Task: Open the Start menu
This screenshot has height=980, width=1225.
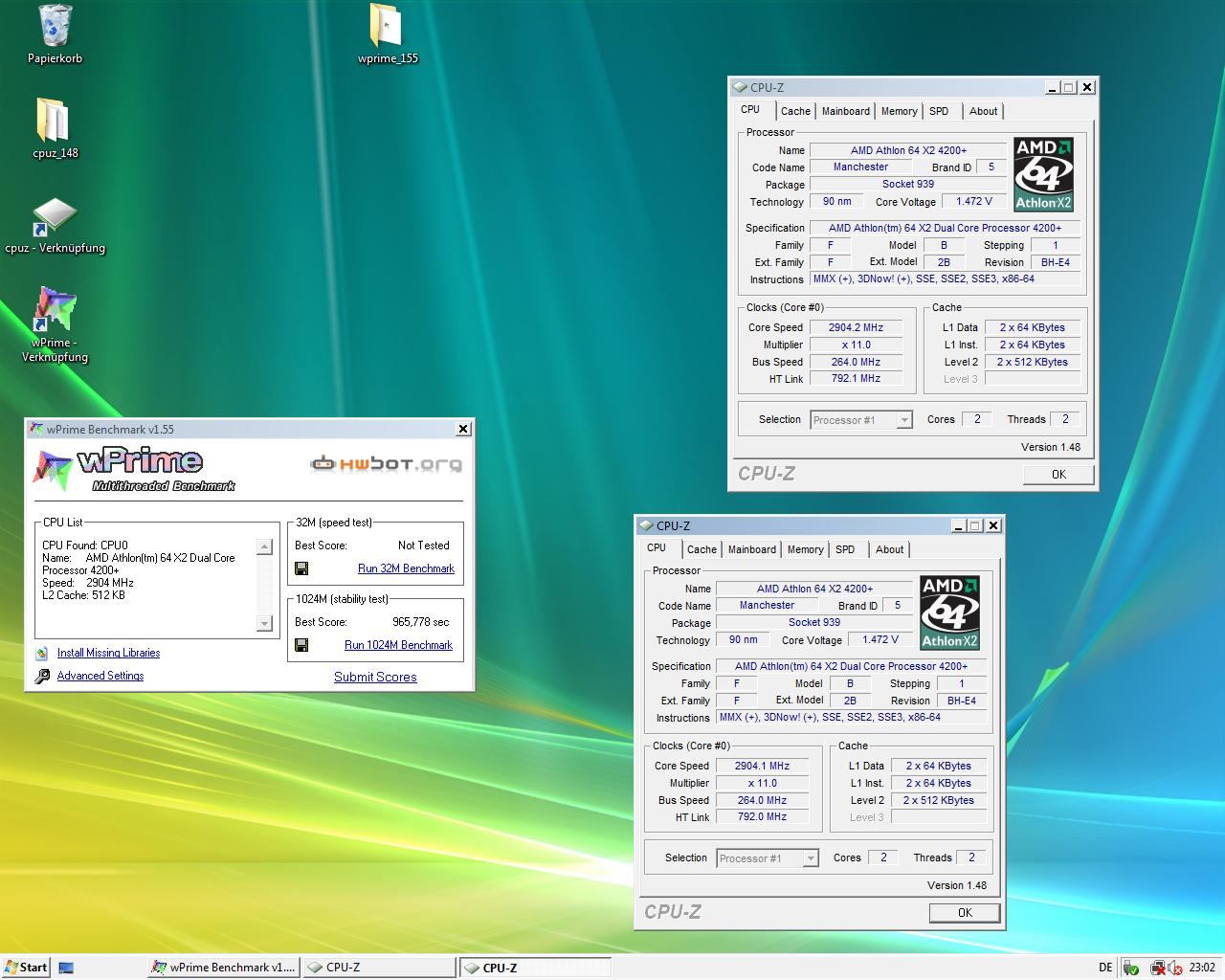Action: coord(25,967)
